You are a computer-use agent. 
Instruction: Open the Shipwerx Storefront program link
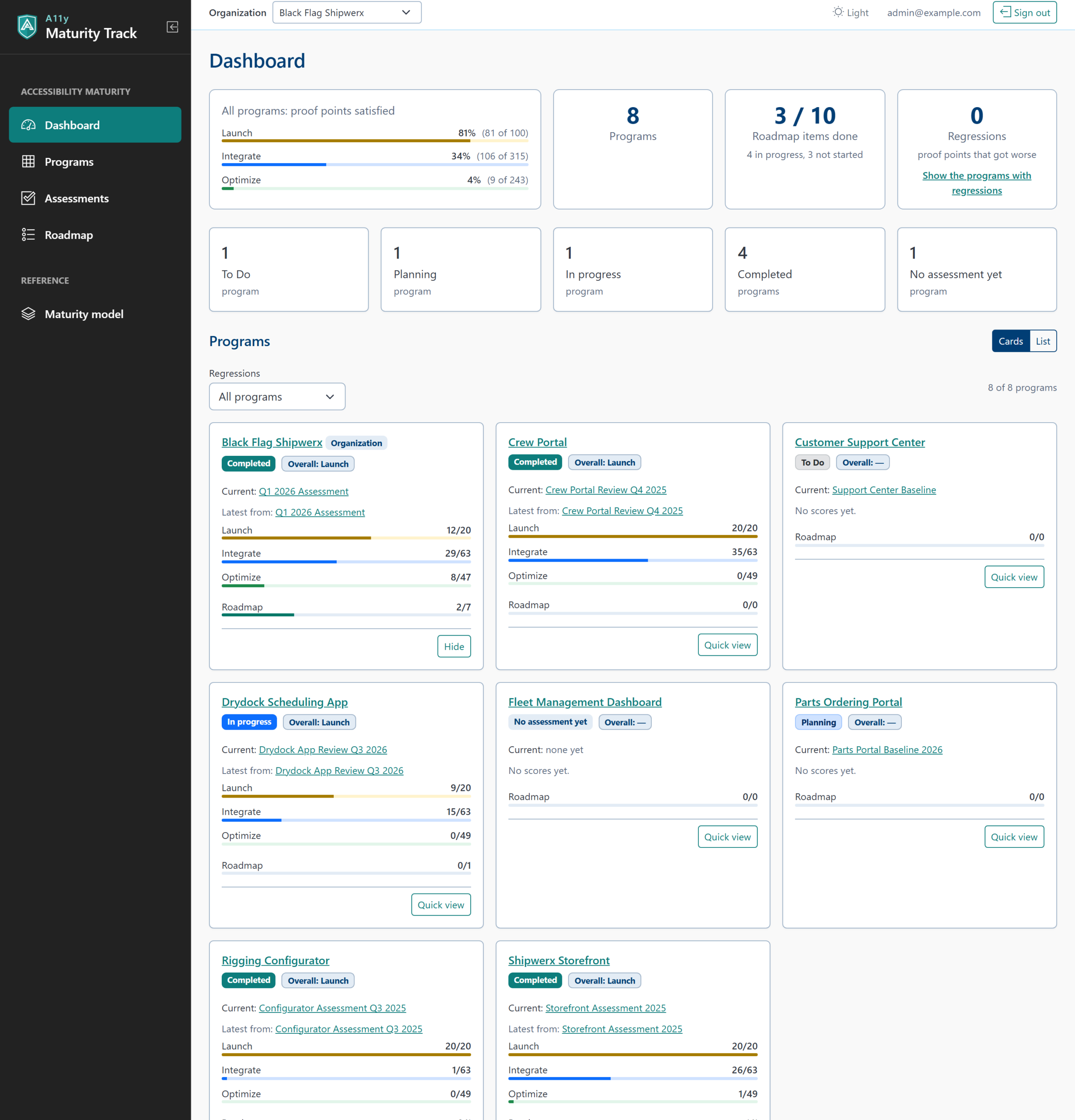pos(558,961)
